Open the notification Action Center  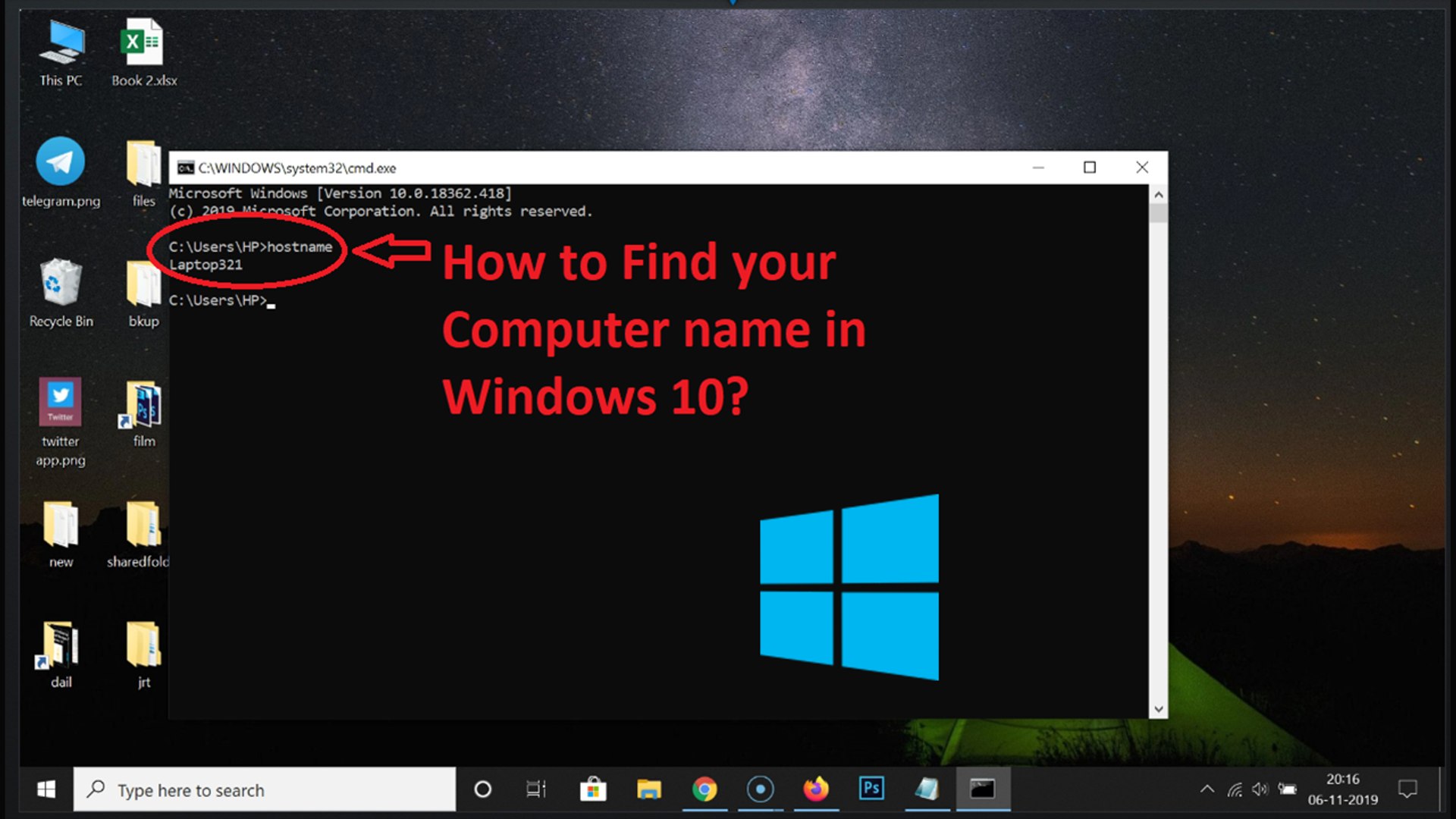[1407, 789]
